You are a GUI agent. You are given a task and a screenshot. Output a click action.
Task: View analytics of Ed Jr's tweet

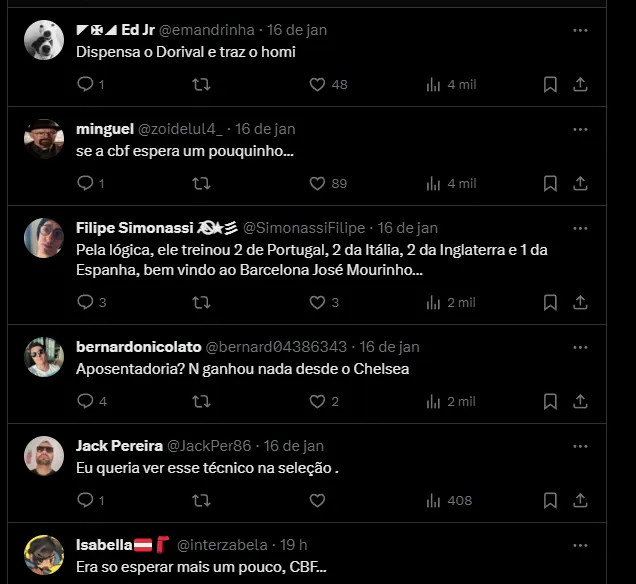(x=433, y=85)
